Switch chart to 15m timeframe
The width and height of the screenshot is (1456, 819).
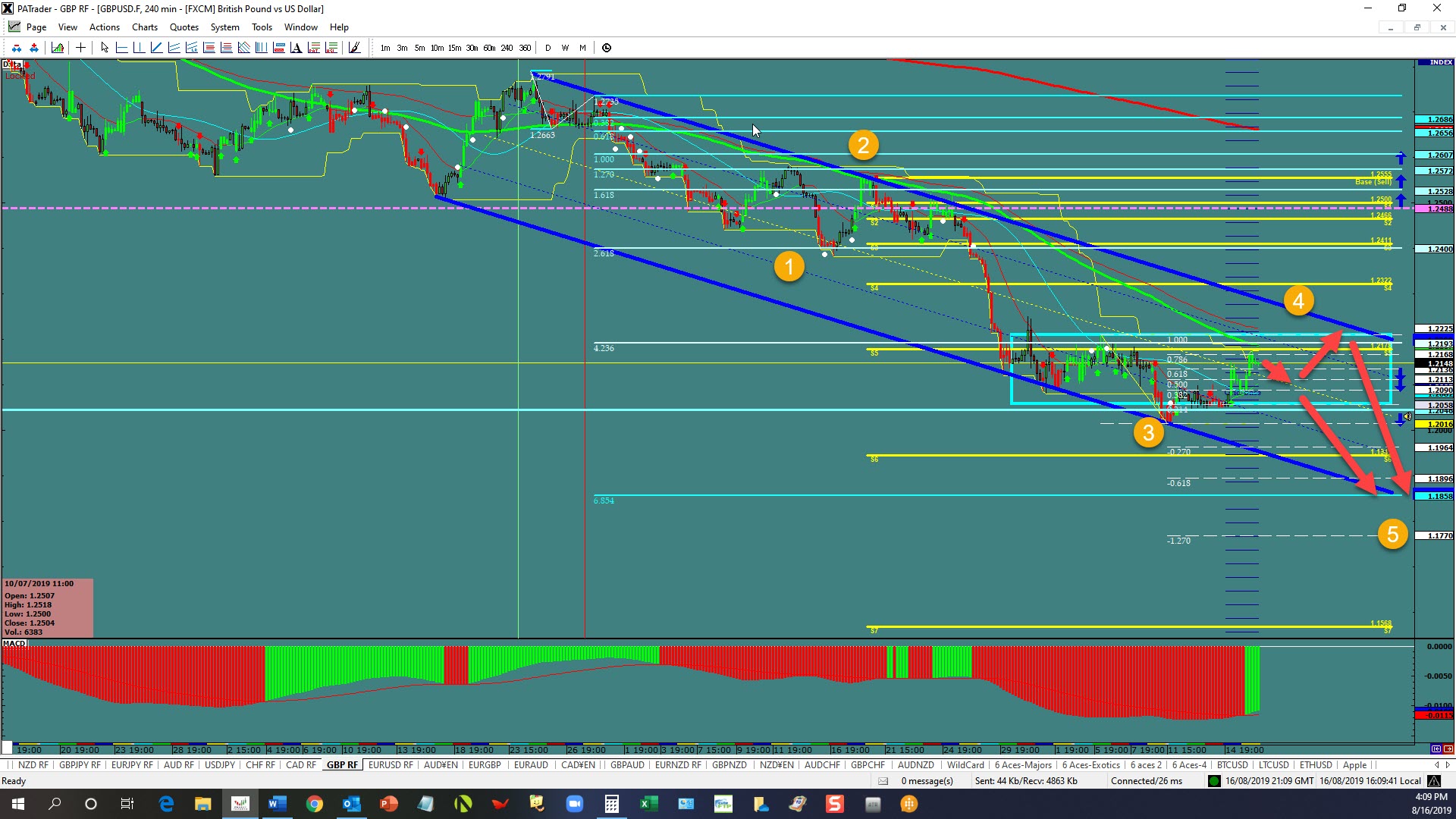454,48
